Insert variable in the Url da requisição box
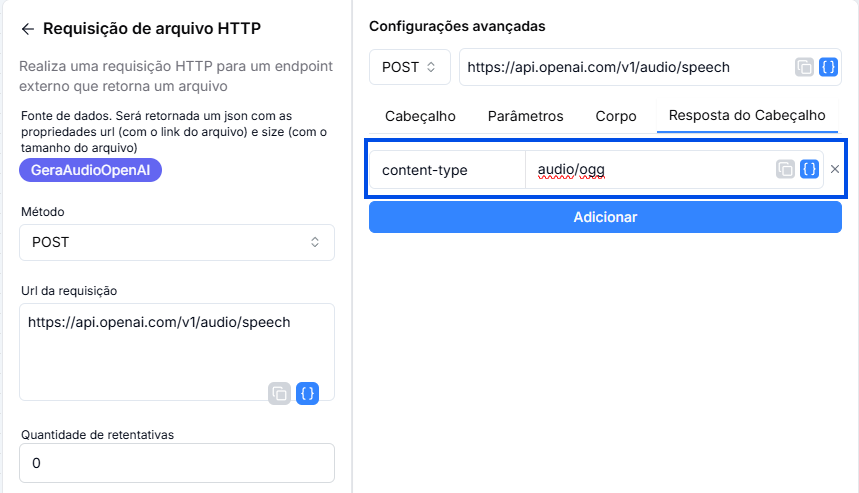 point(307,393)
